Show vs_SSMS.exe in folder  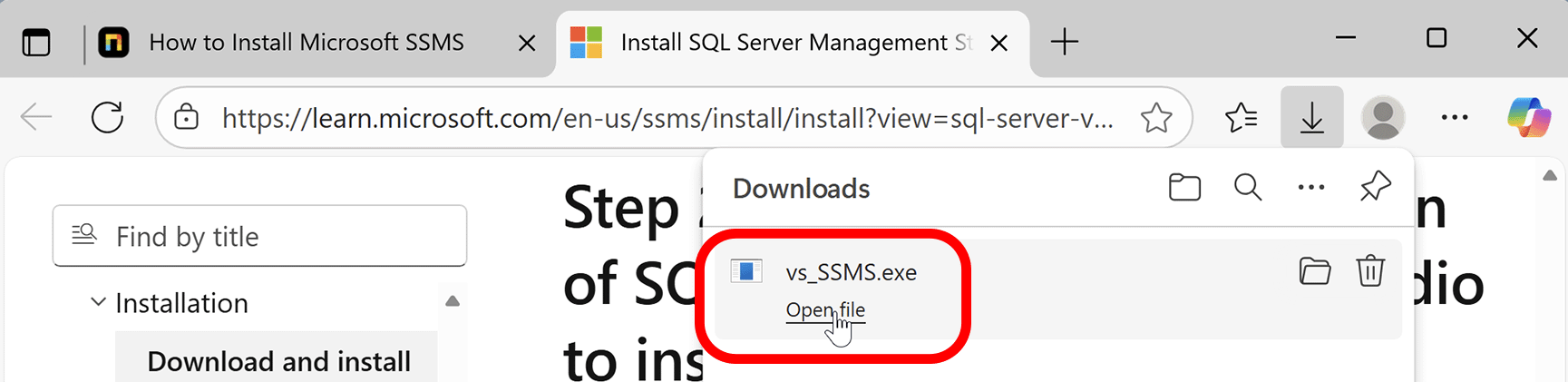[x=1314, y=271]
